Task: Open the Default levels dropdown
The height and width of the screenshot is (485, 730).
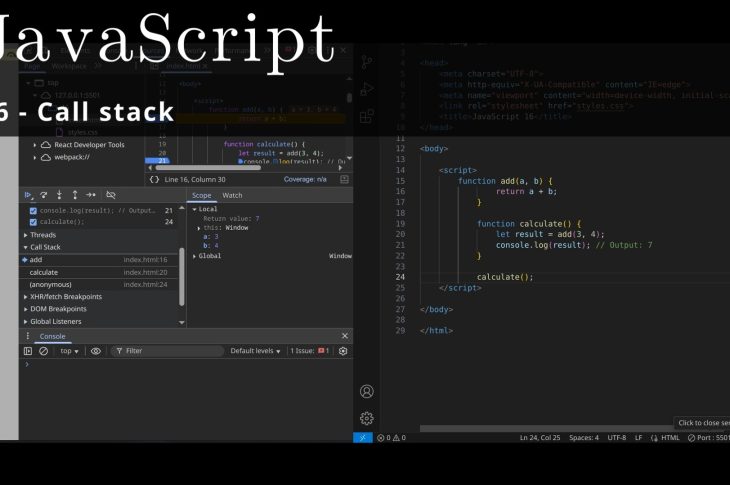Action: point(255,351)
